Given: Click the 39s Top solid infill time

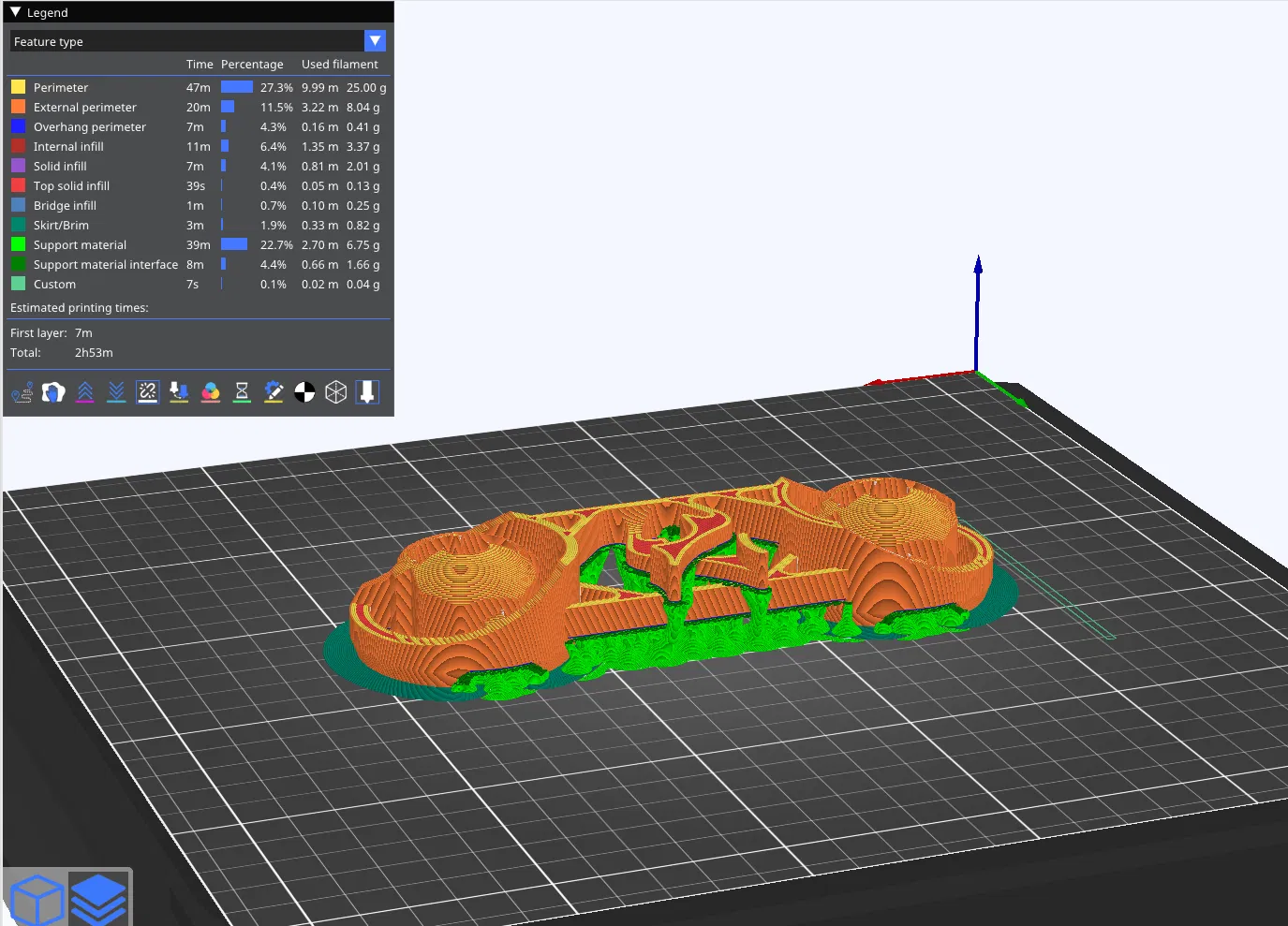Looking at the screenshot, I should 196,186.
